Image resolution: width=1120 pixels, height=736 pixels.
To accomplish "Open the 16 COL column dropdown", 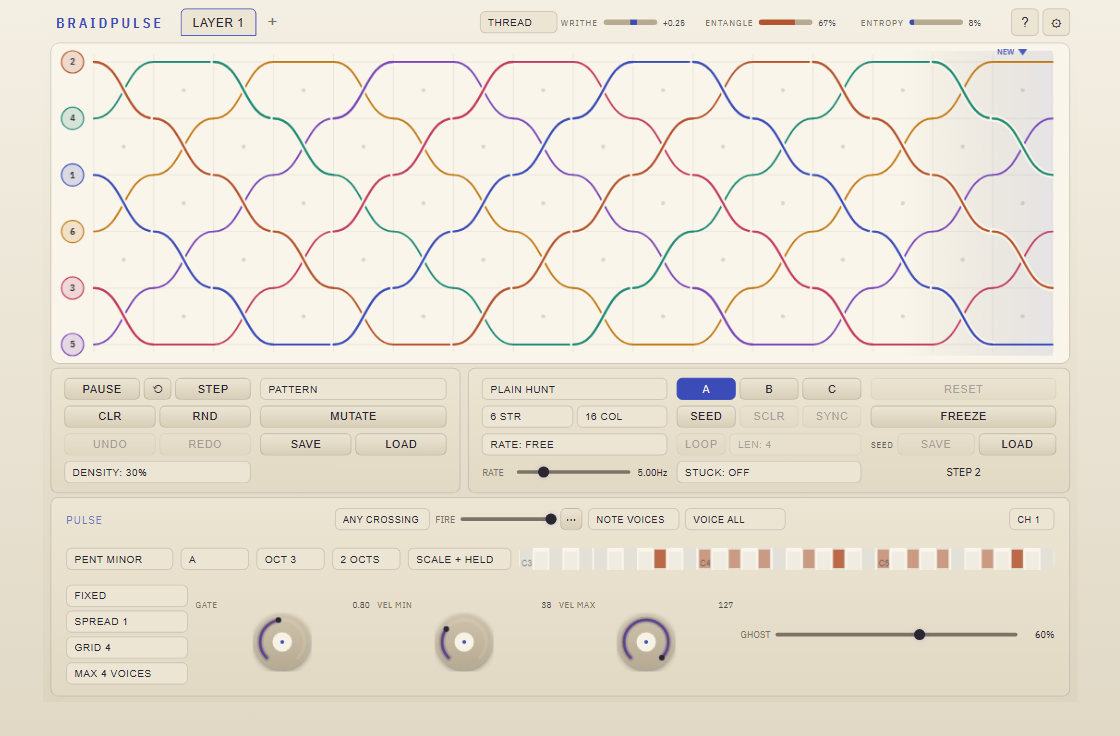I will 622,416.
